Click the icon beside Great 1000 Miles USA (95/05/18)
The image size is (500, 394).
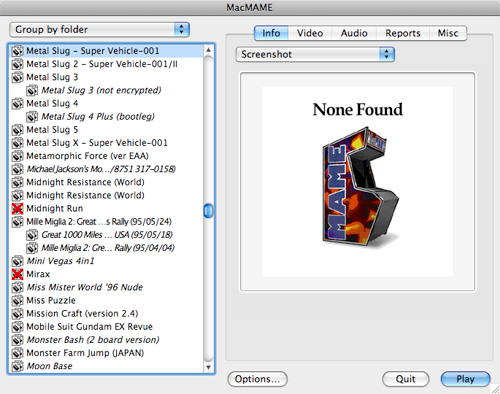pos(32,235)
